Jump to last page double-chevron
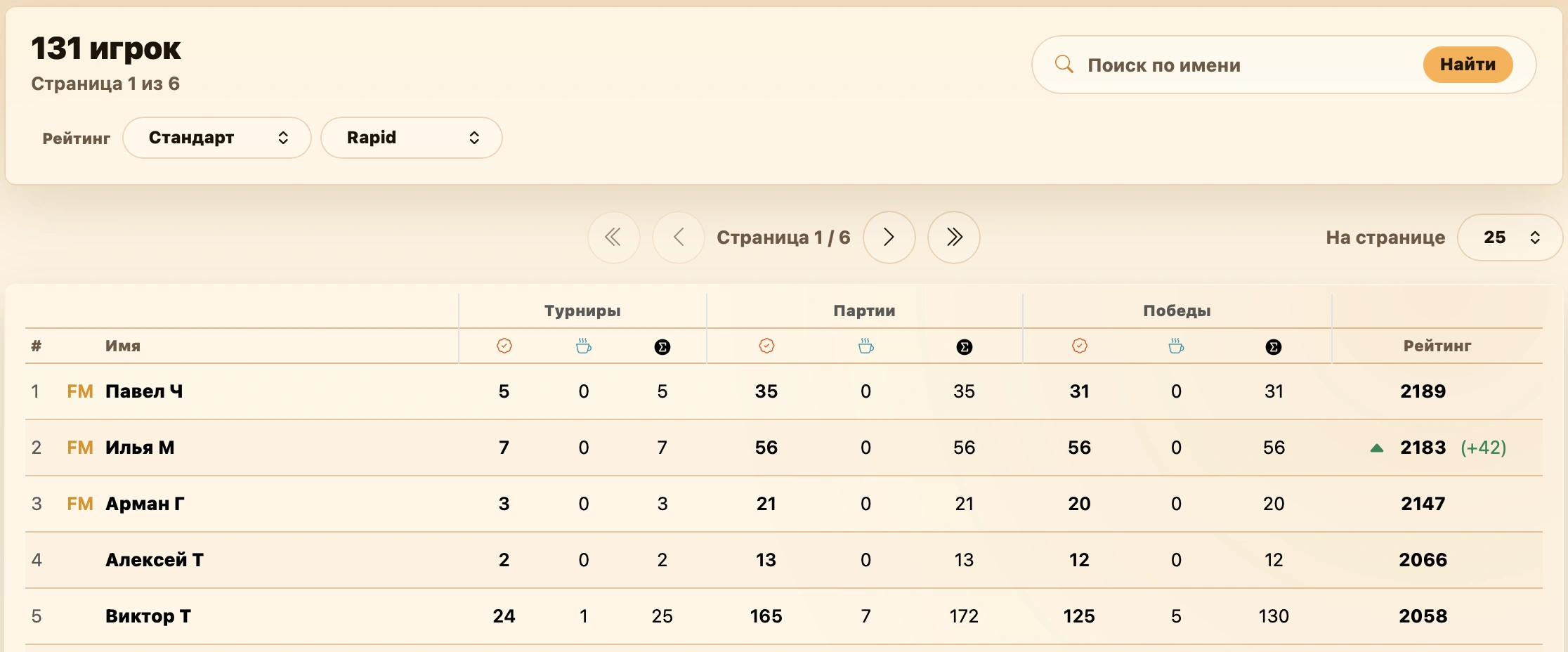The width and height of the screenshot is (1568, 652). click(954, 237)
